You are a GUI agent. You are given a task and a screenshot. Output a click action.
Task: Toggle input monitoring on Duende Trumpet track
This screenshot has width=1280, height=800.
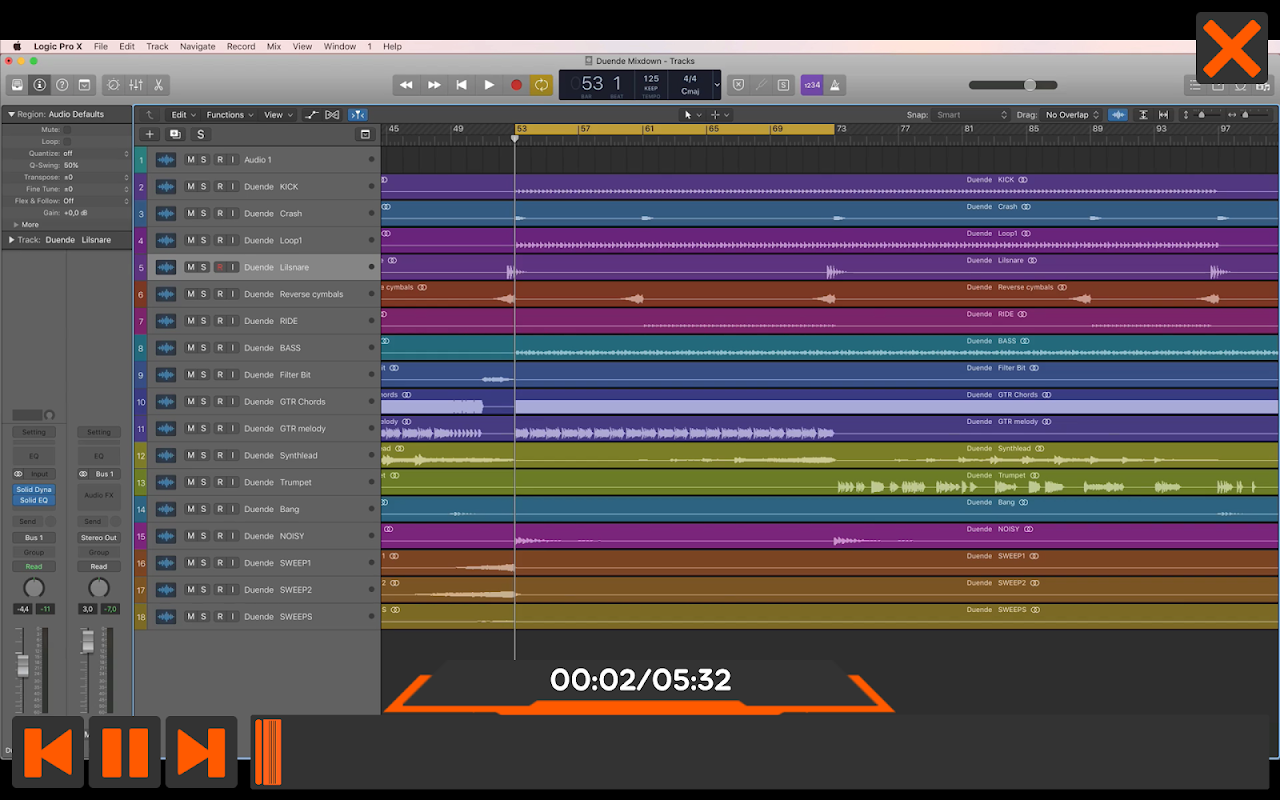[x=233, y=482]
